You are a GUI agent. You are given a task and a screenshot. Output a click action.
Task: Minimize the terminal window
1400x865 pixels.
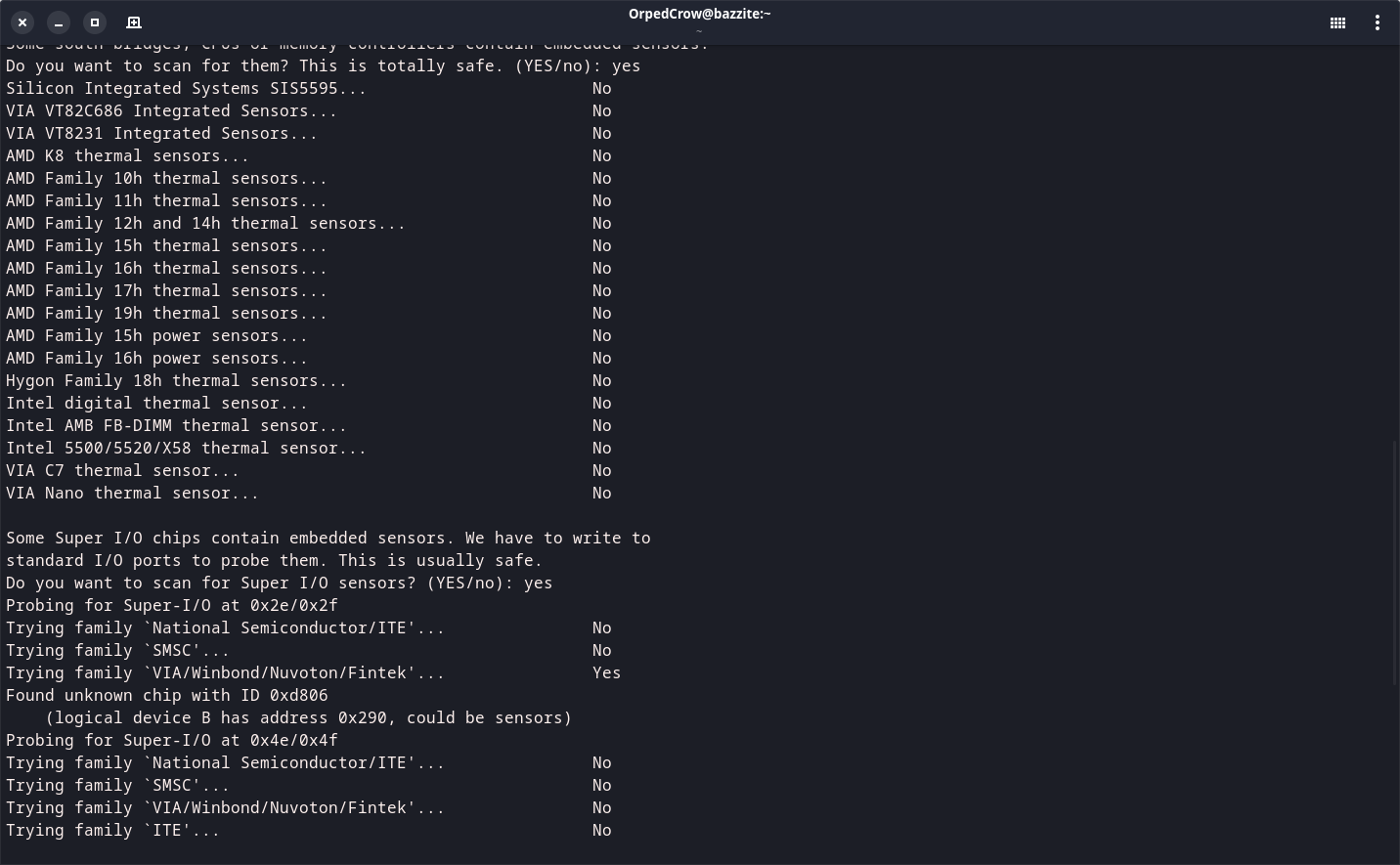59,22
